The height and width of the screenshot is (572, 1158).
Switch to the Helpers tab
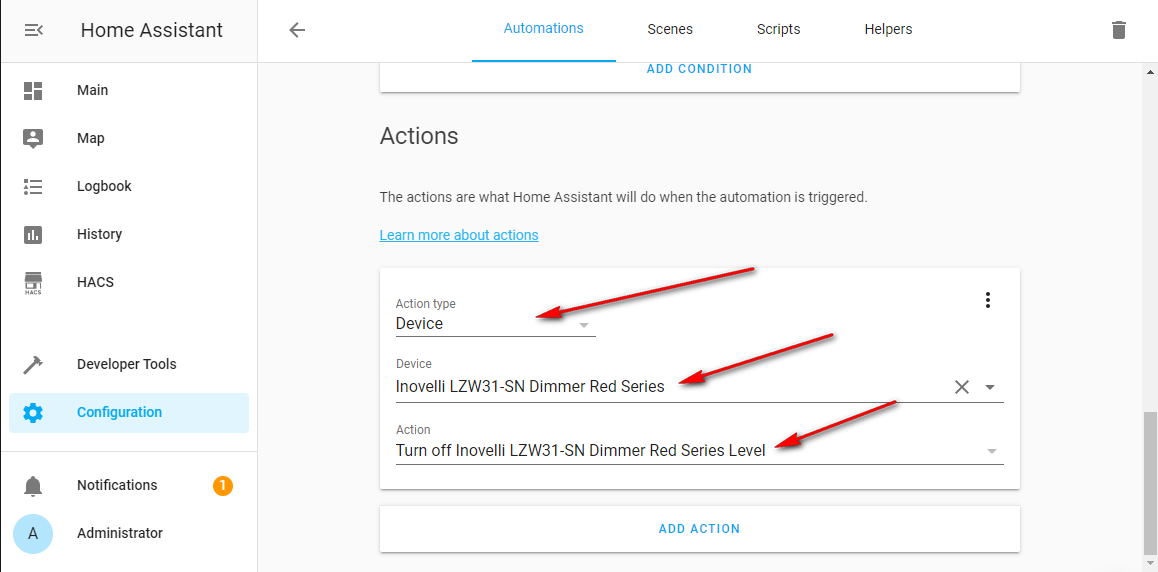pos(888,30)
